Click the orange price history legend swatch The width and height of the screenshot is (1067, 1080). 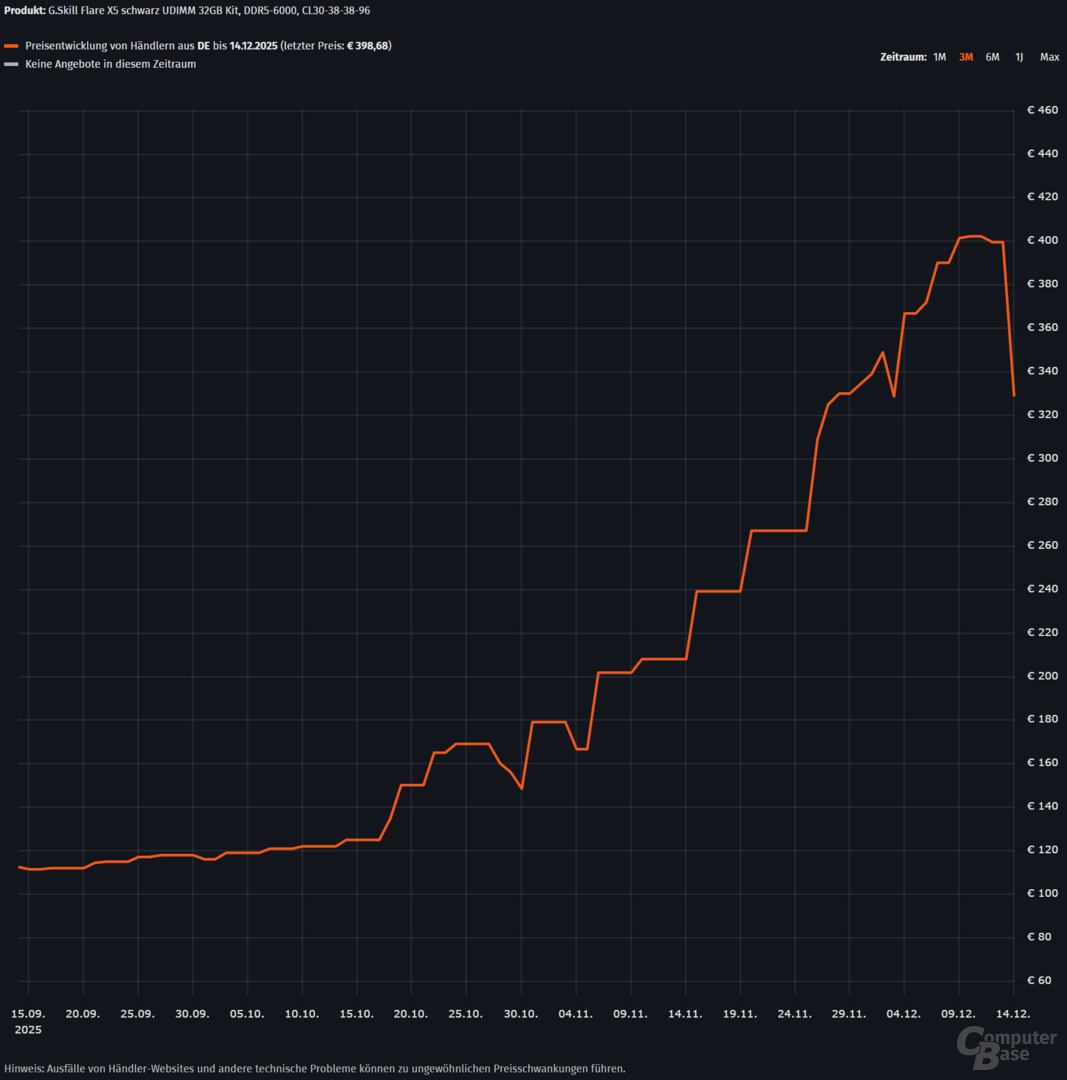tap(12, 46)
